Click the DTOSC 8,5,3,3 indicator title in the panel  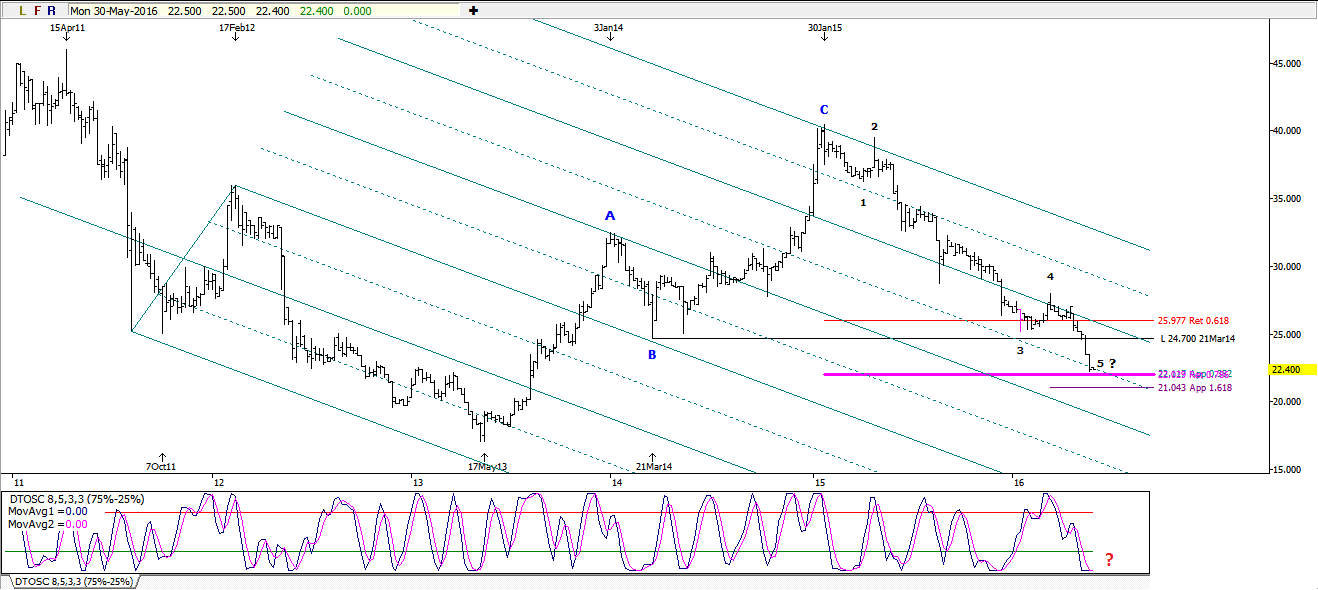click(x=76, y=498)
